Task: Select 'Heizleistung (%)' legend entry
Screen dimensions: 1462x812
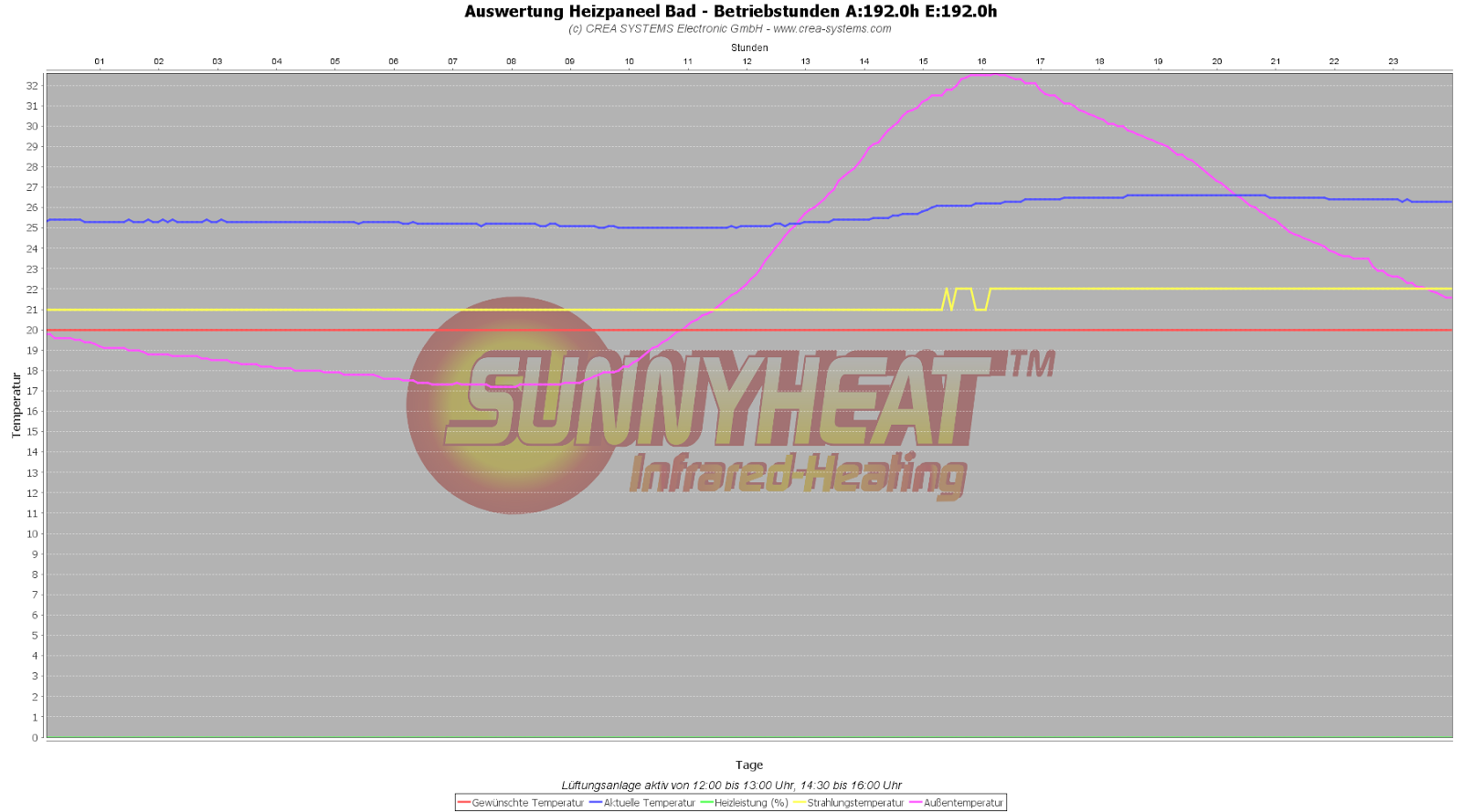Action: click(x=751, y=803)
